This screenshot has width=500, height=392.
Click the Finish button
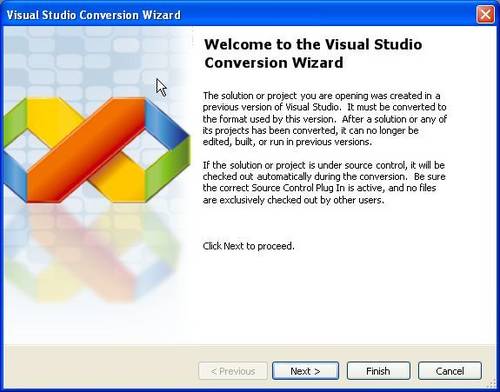(378, 371)
